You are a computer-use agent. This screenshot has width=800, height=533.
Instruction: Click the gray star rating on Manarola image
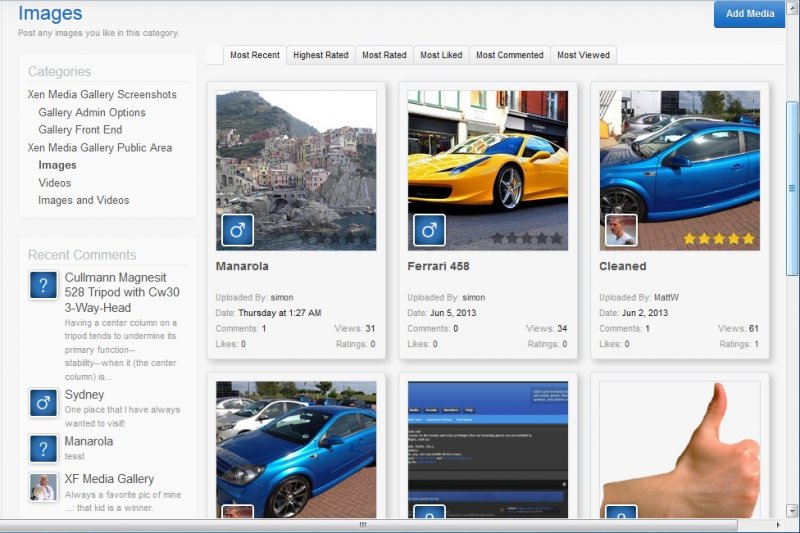335,238
